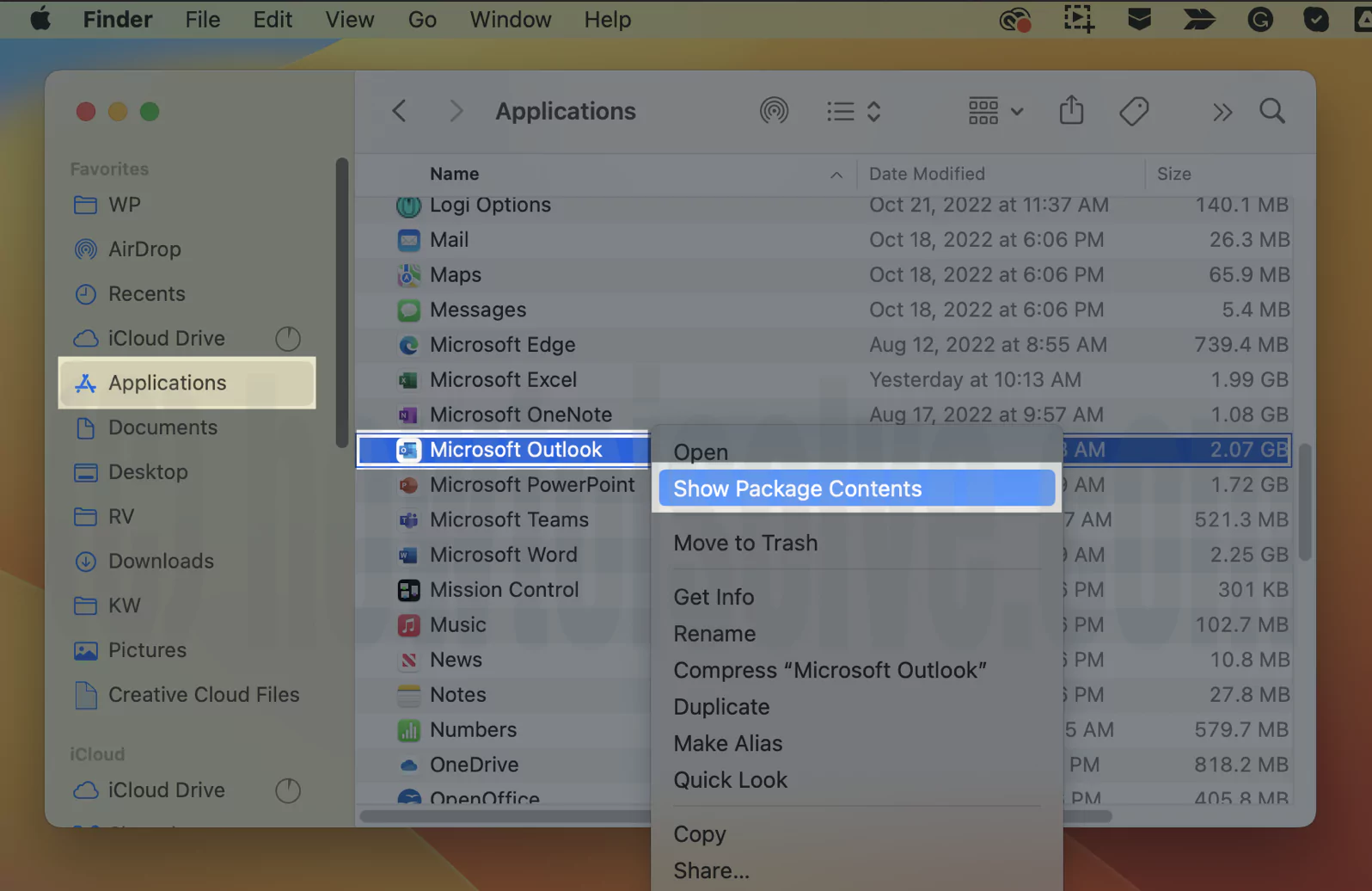Select the Microsoft PowerPoint app icon

(x=408, y=485)
